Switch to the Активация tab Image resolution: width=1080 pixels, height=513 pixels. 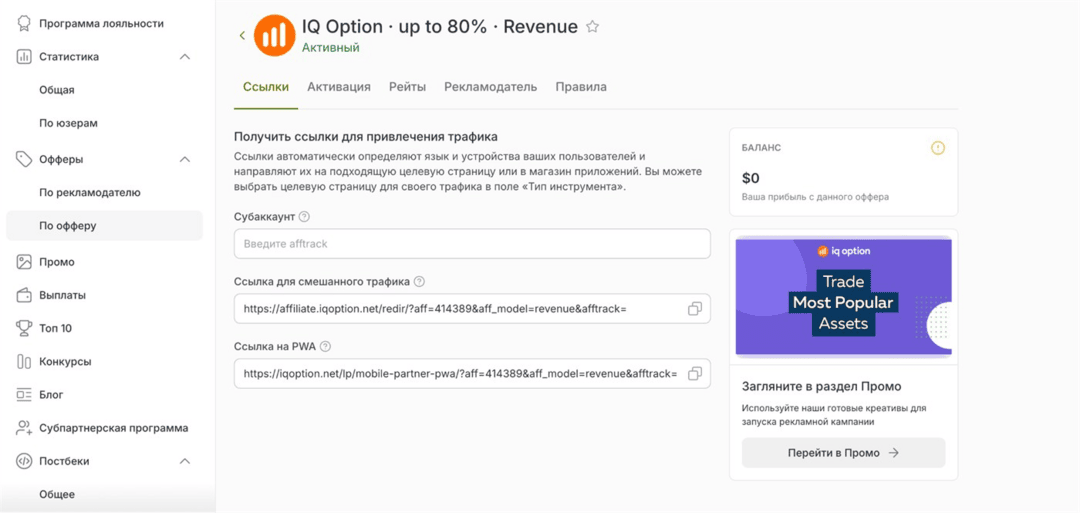[339, 87]
